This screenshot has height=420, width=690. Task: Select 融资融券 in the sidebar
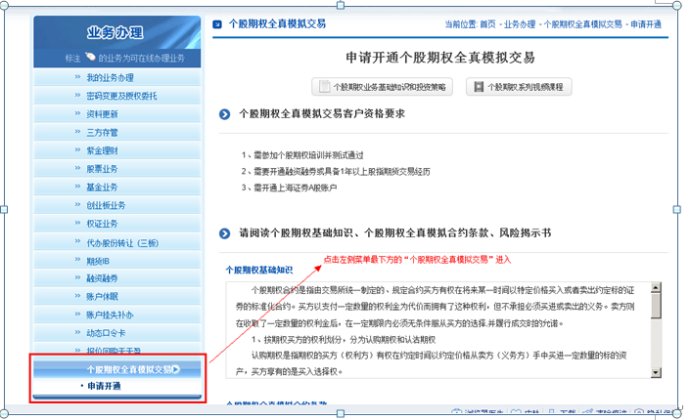point(117,278)
